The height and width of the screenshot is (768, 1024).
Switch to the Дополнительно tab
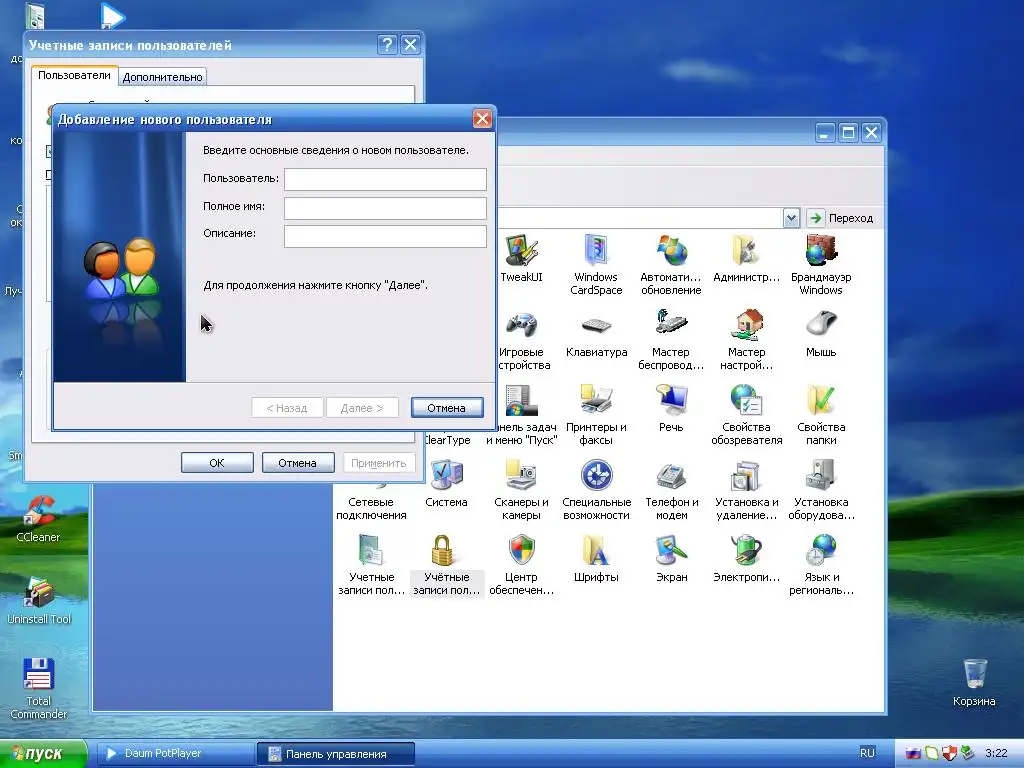pyautogui.click(x=162, y=77)
